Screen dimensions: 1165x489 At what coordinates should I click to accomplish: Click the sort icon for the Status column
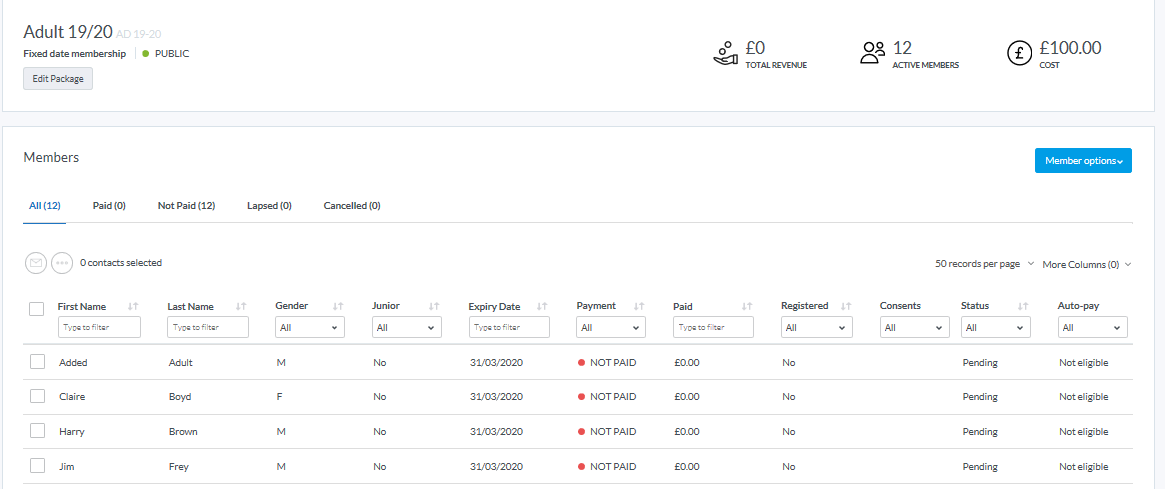[1022, 306]
